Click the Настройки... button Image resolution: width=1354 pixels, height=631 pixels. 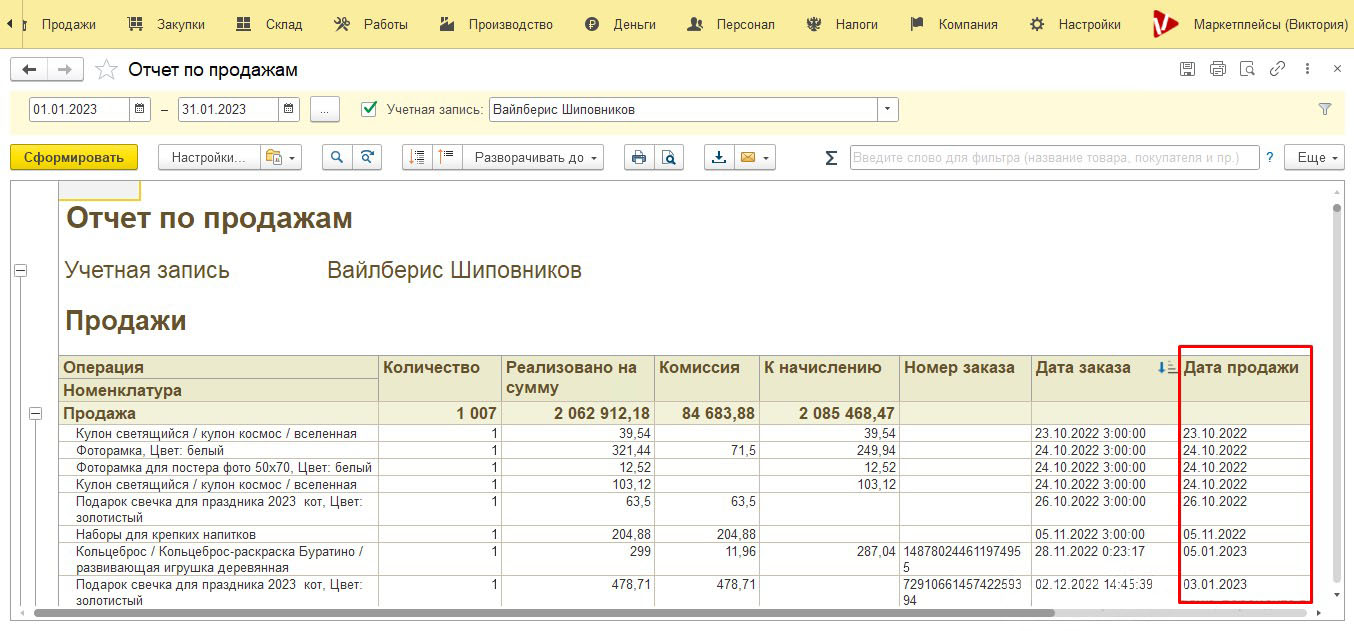[208, 157]
